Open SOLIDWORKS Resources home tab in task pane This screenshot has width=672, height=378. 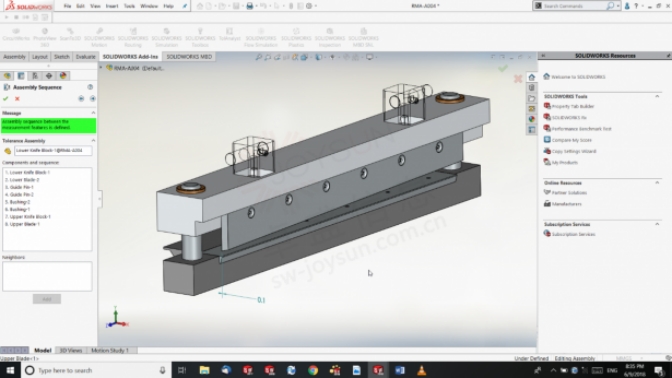click(x=531, y=77)
